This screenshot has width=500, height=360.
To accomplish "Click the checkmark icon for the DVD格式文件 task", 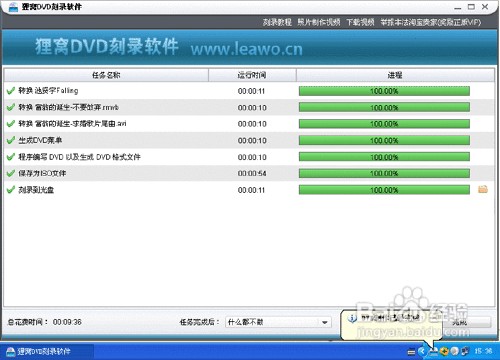I will 11,157.
